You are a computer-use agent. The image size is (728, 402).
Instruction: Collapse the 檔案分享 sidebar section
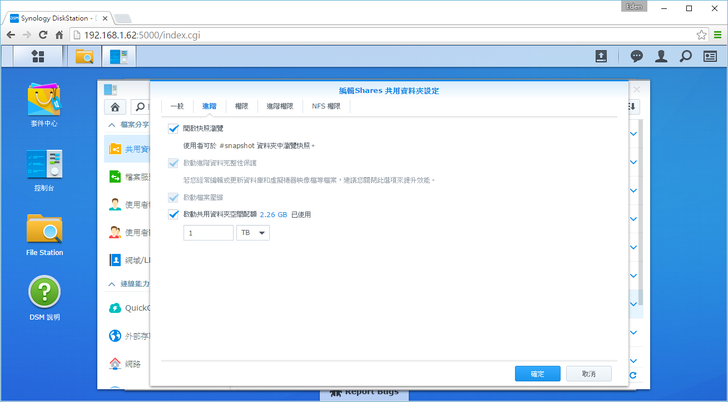pos(111,125)
